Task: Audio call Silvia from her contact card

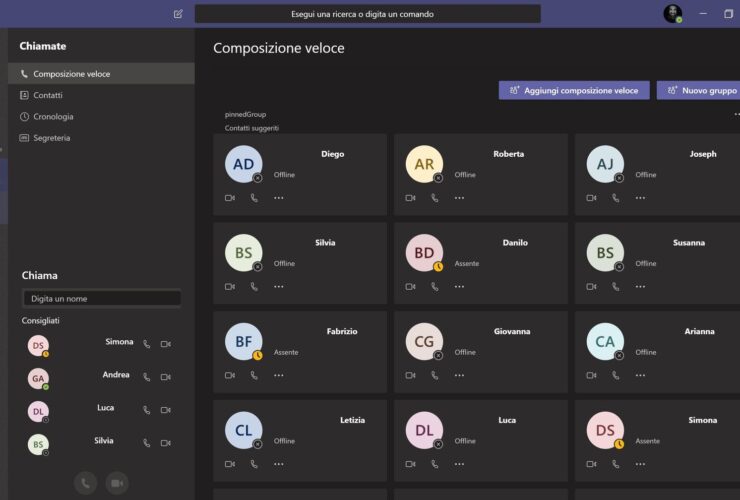Action: (254, 287)
